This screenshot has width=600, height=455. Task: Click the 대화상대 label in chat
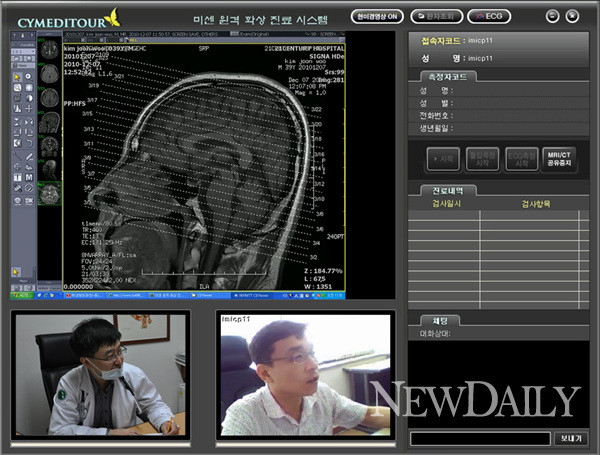point(435,334)
